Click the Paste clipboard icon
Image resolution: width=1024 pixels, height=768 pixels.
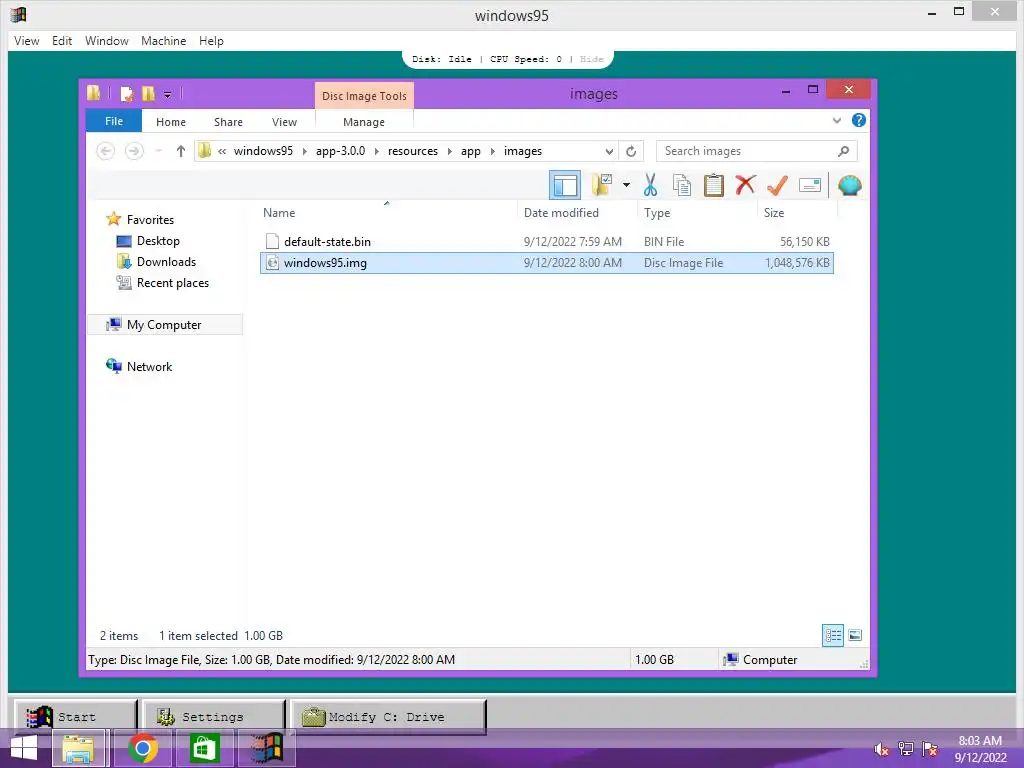tap(713, 185)
